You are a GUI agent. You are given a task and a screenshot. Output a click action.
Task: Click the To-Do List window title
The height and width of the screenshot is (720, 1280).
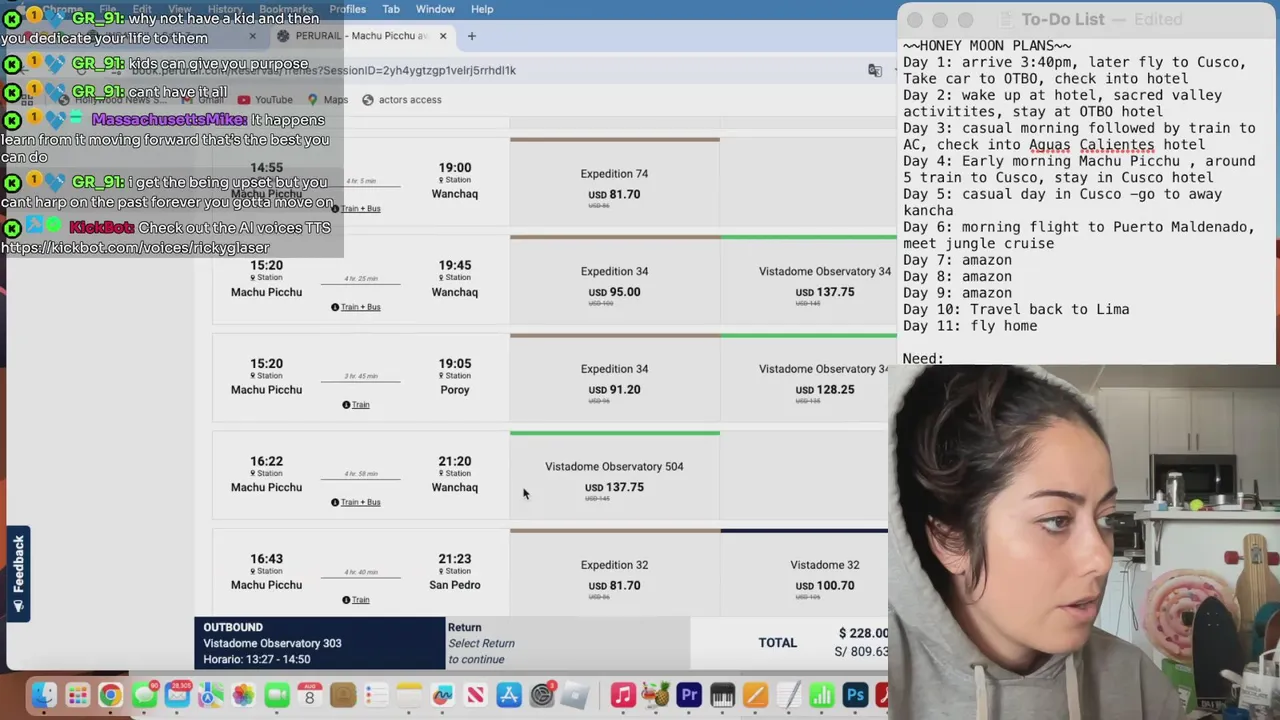[x=1062, y=19]
